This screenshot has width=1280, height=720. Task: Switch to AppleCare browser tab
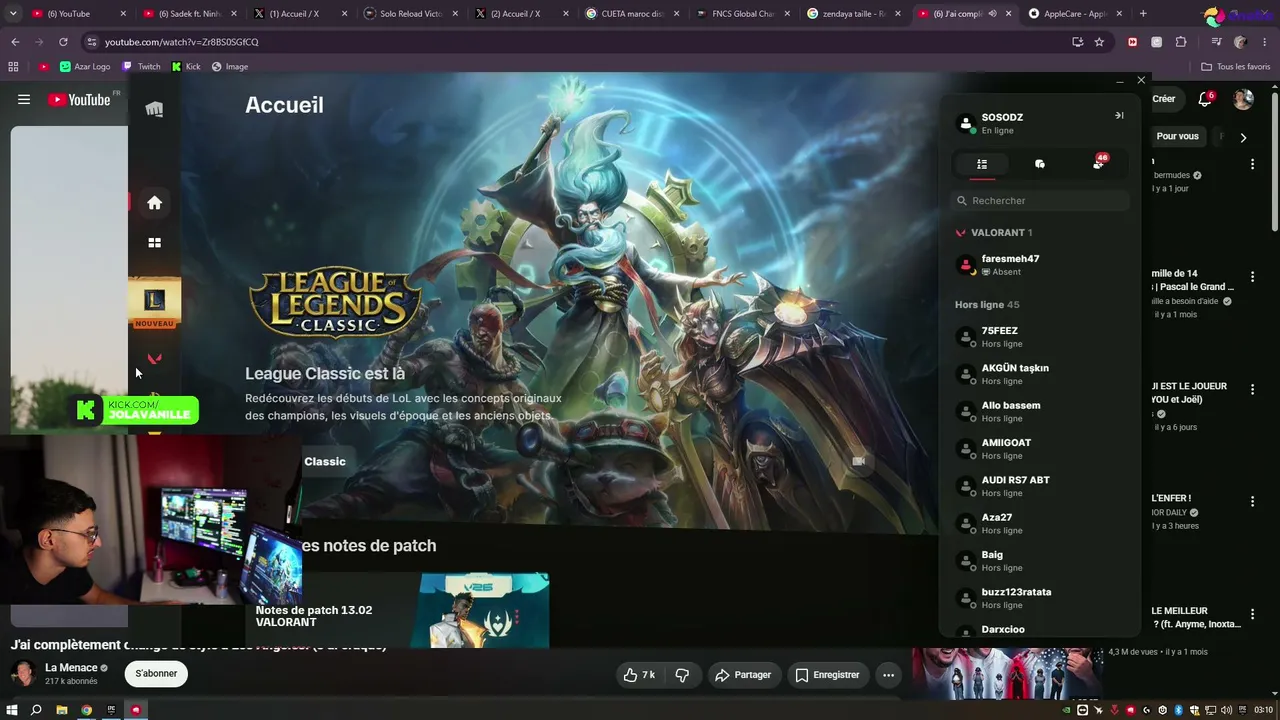point(1073,14)
